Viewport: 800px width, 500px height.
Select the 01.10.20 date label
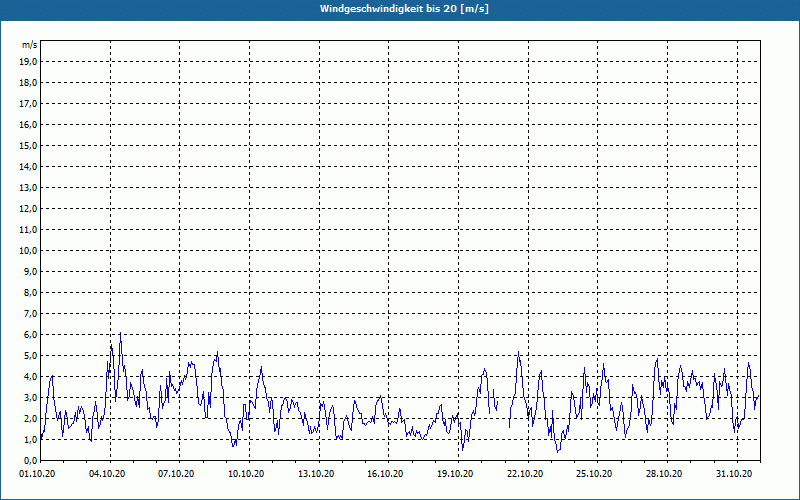point(37,474)
